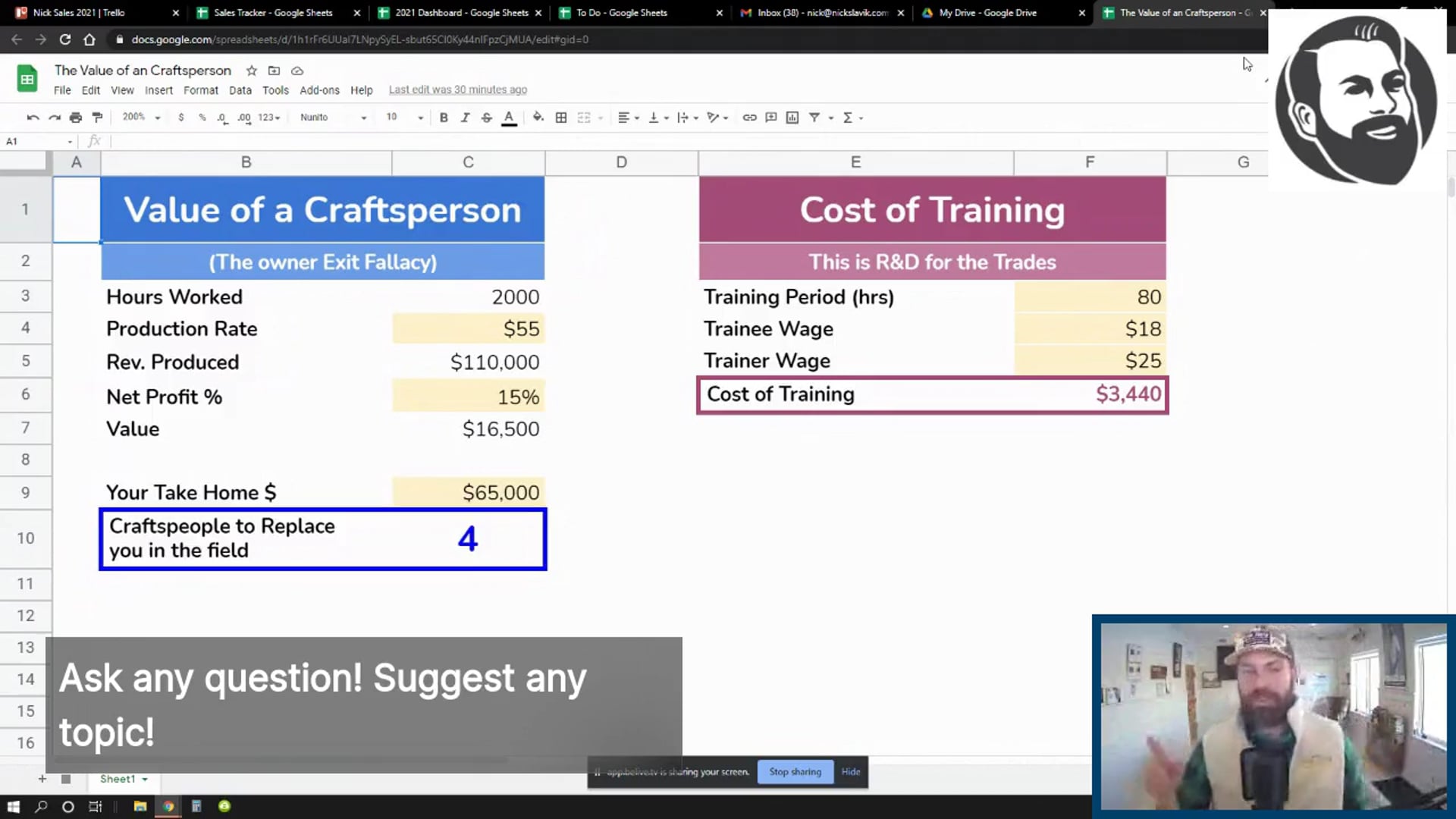Set text color with the text color icon
Viewport: 1456px width, 819px height.
pos(509,118)
